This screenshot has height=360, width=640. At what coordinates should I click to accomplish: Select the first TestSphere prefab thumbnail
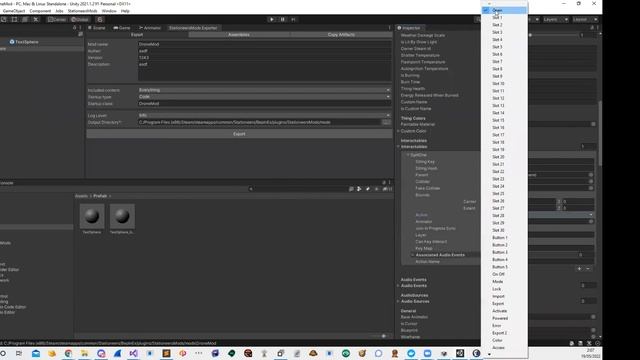(x=92, y=216)
